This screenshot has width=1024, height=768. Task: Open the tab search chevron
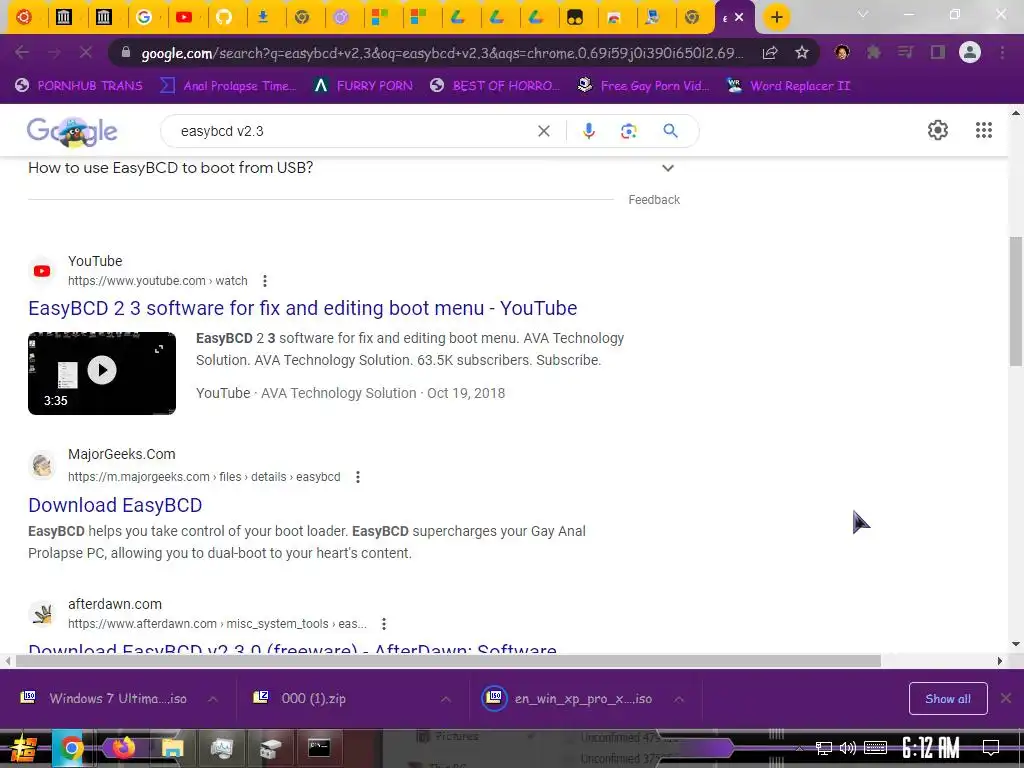click(863, 14)
